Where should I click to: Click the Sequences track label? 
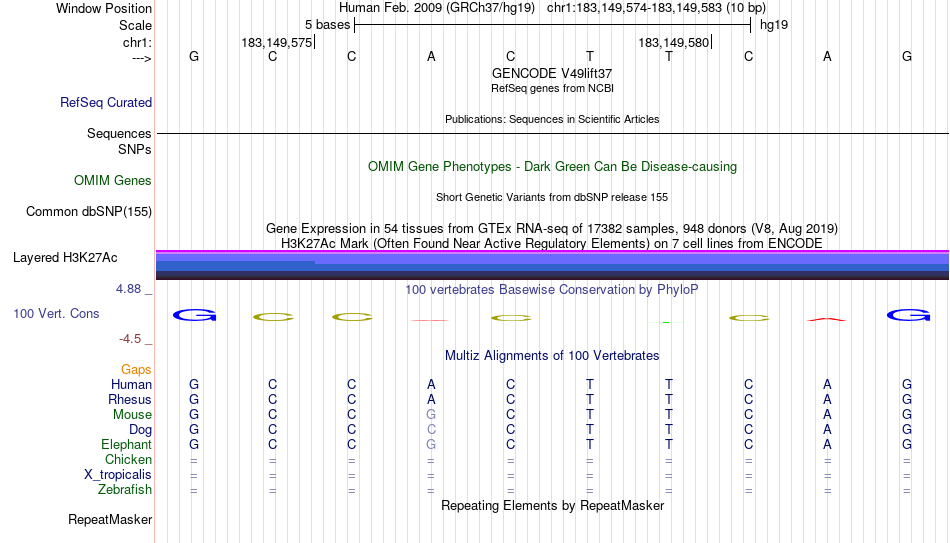tap(119, 133)
